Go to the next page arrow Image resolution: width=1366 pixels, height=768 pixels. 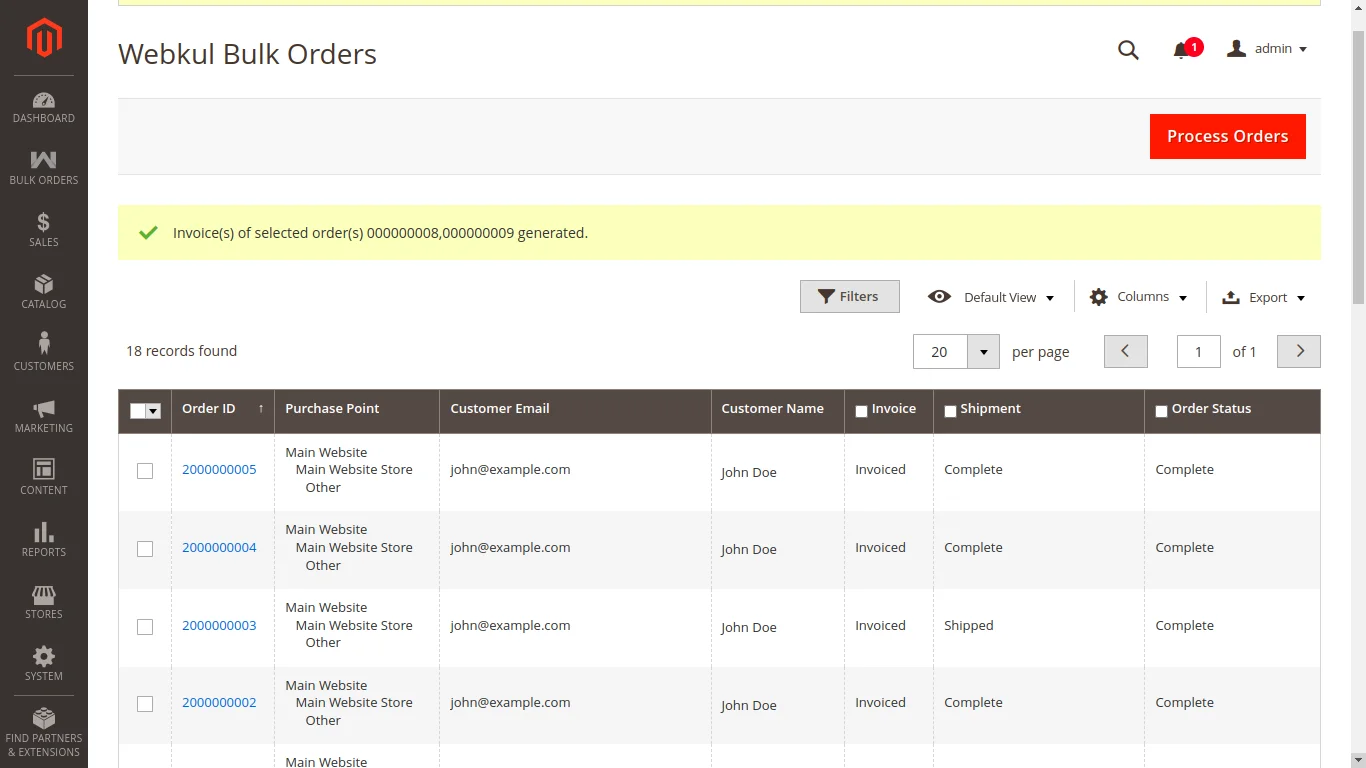[x=1299, y=351]
